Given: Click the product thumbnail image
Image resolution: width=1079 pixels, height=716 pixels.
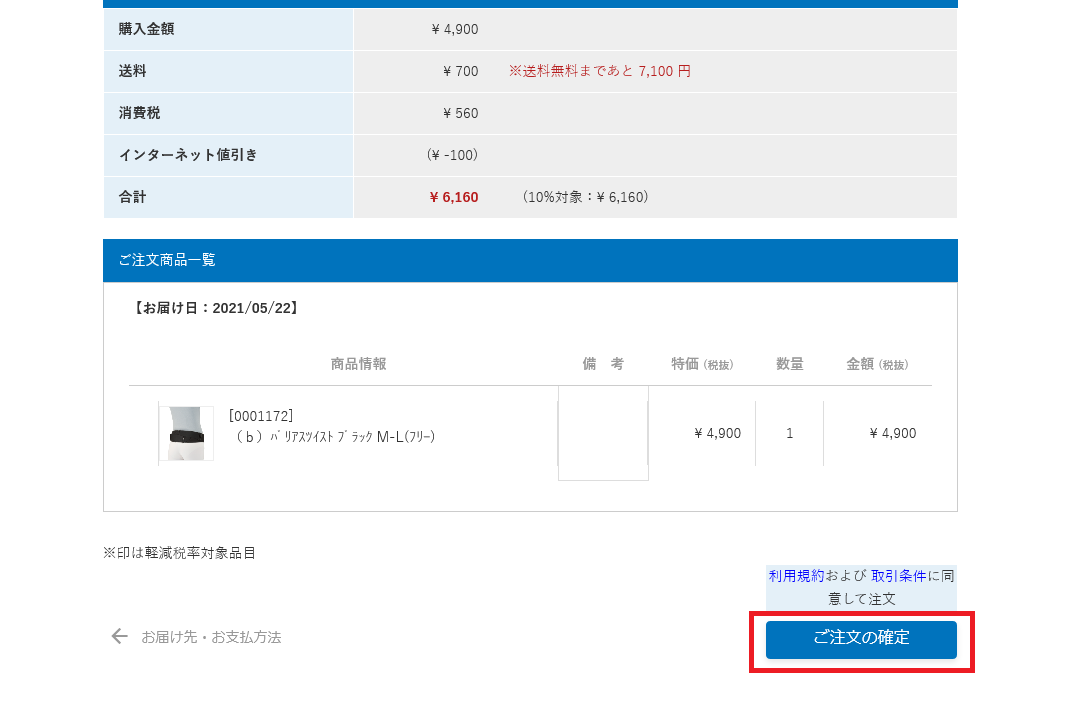Looking at the screenshot, I should (186, 433).
